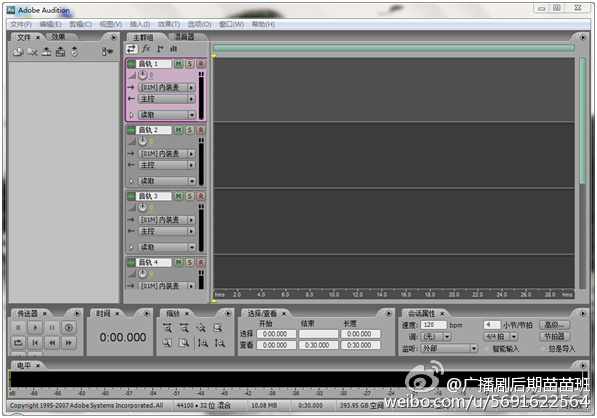This screenshot has width=597, height=418.
Task: Show the Sends track controls
Action: coord(160,49)
